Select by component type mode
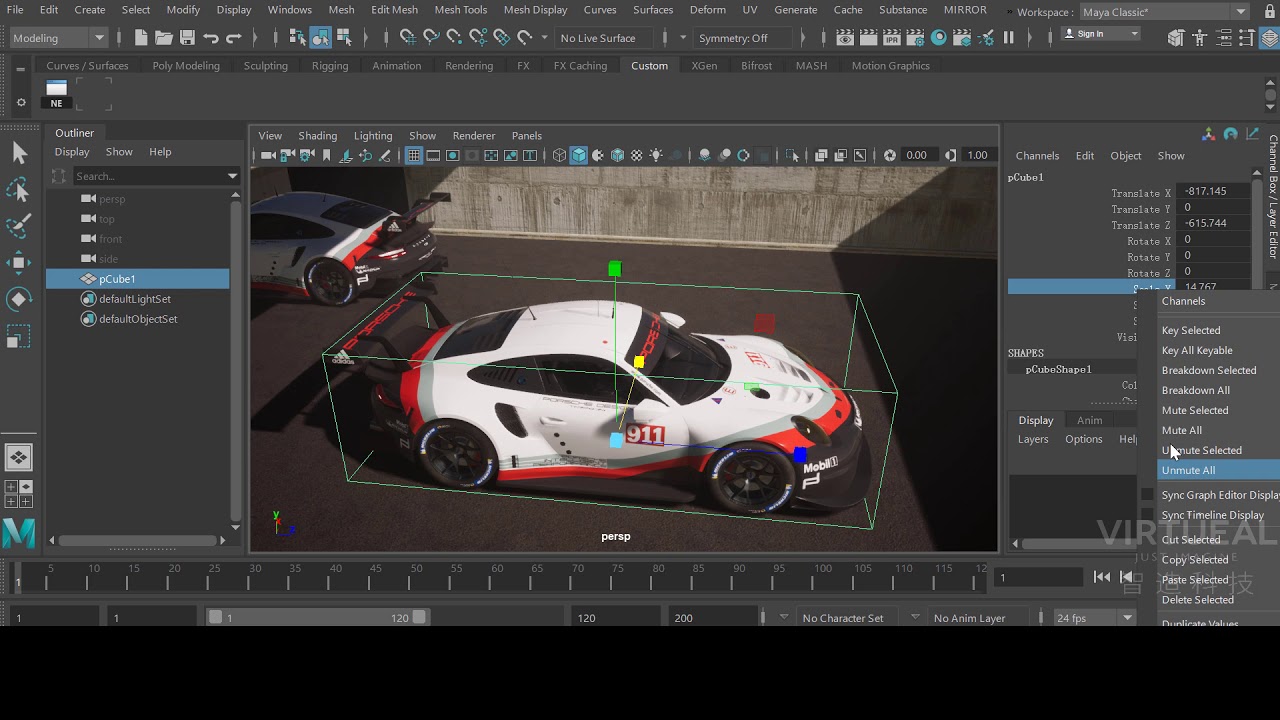 point(344,38)
